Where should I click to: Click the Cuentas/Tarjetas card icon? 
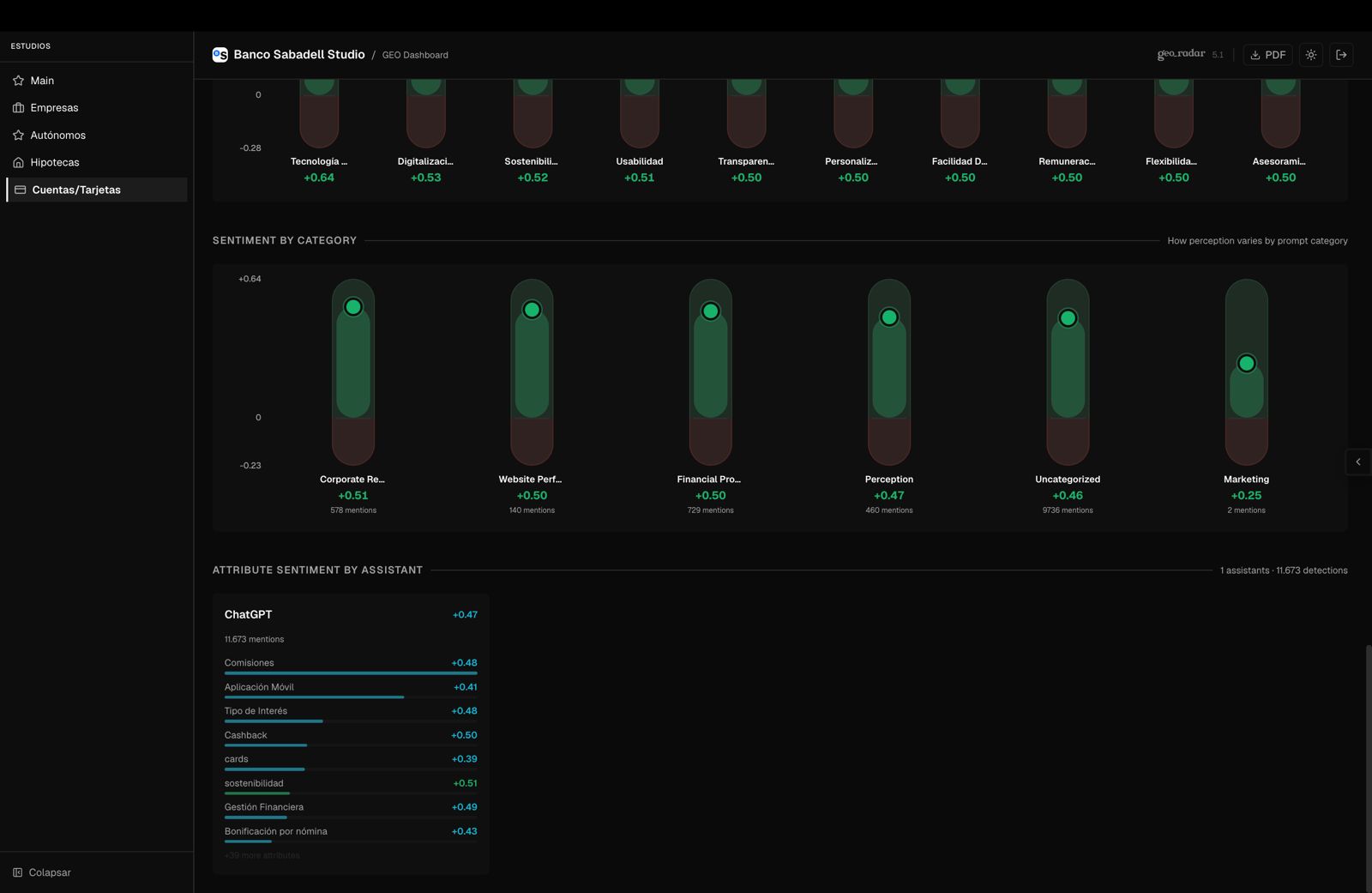(20, 190)
